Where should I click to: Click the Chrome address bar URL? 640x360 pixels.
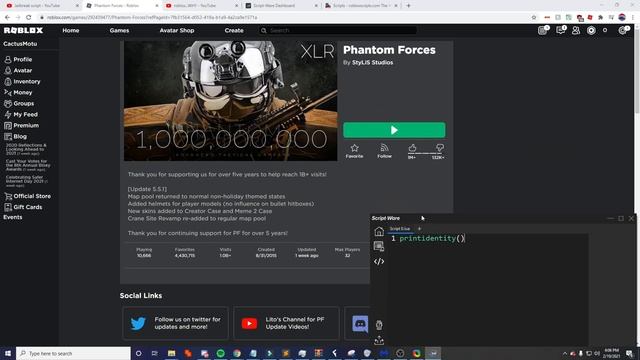pos(152,18)
